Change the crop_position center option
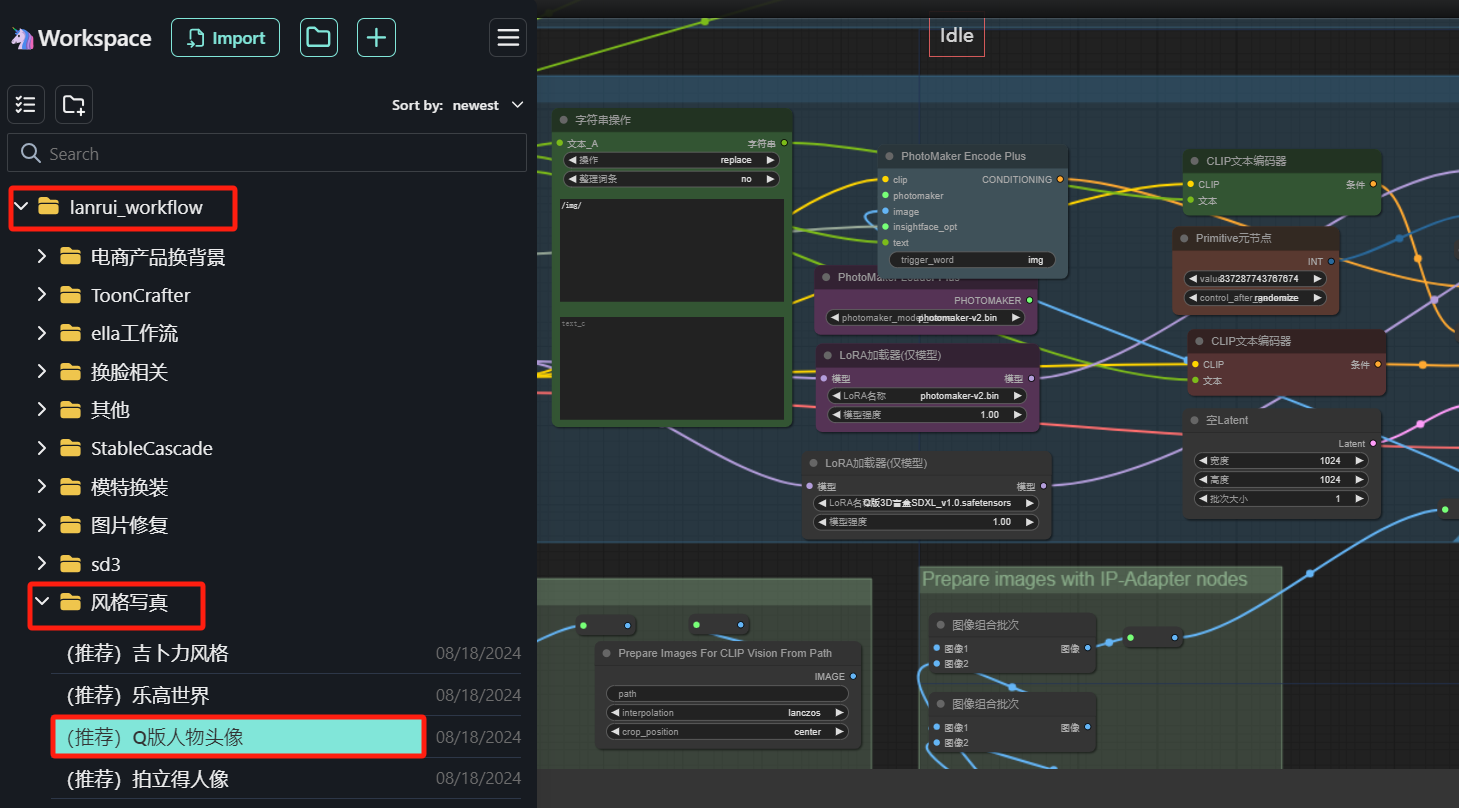The image size is (1459, 808). pos(727,732)
